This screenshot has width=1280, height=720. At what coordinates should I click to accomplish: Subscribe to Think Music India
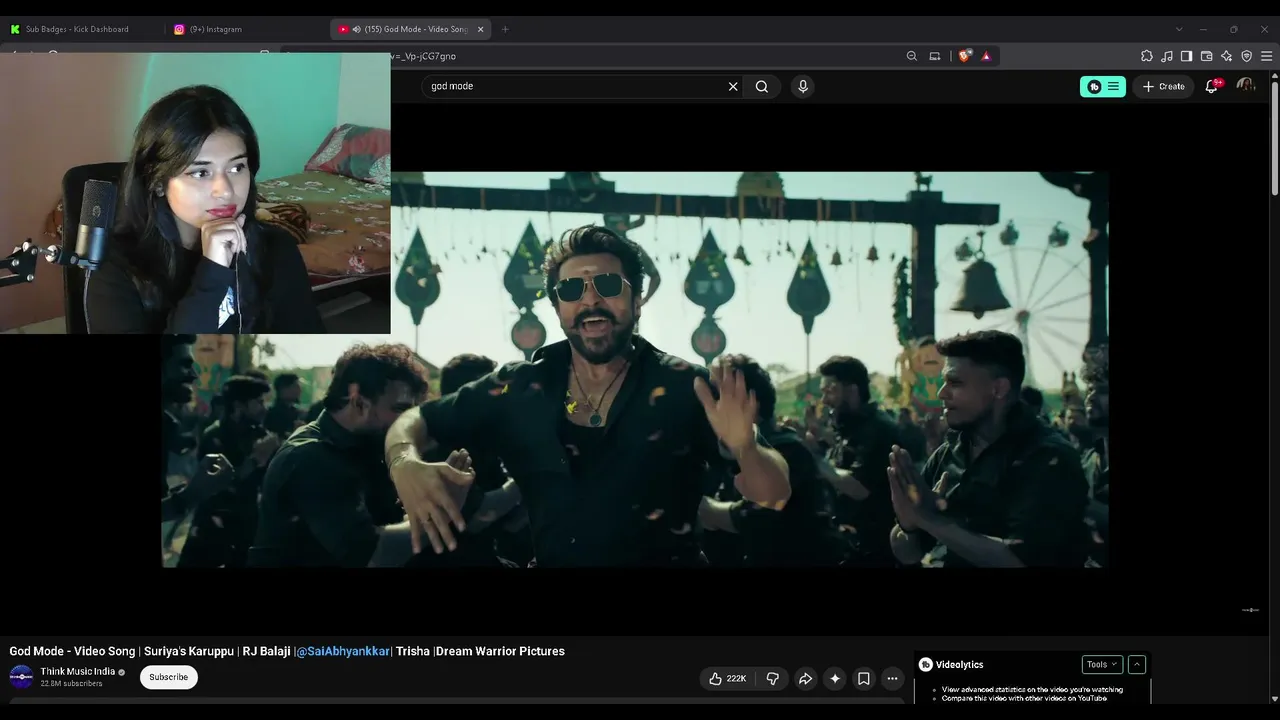coord(168,677)
